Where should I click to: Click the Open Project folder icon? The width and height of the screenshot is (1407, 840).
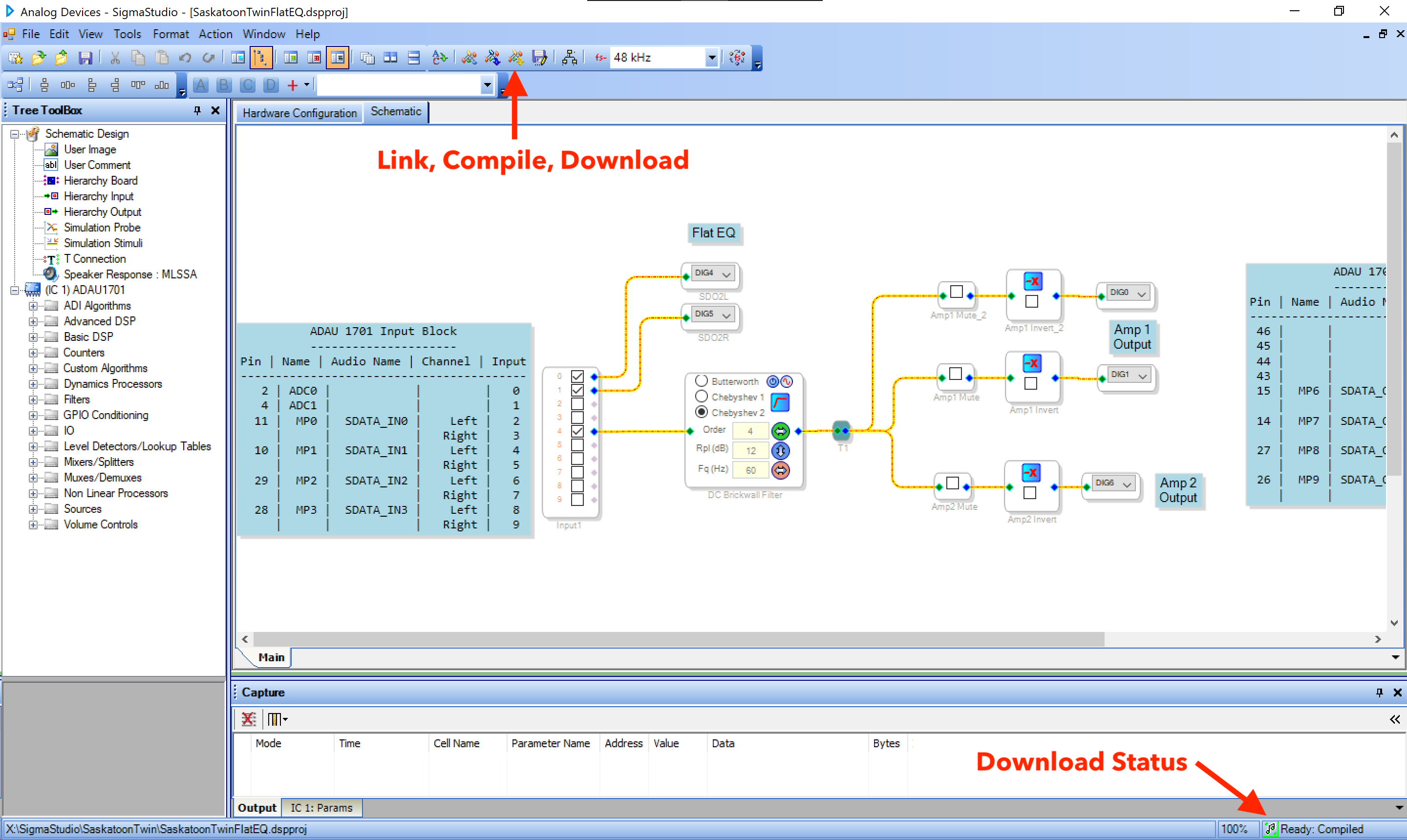click(x=39, y=58)
